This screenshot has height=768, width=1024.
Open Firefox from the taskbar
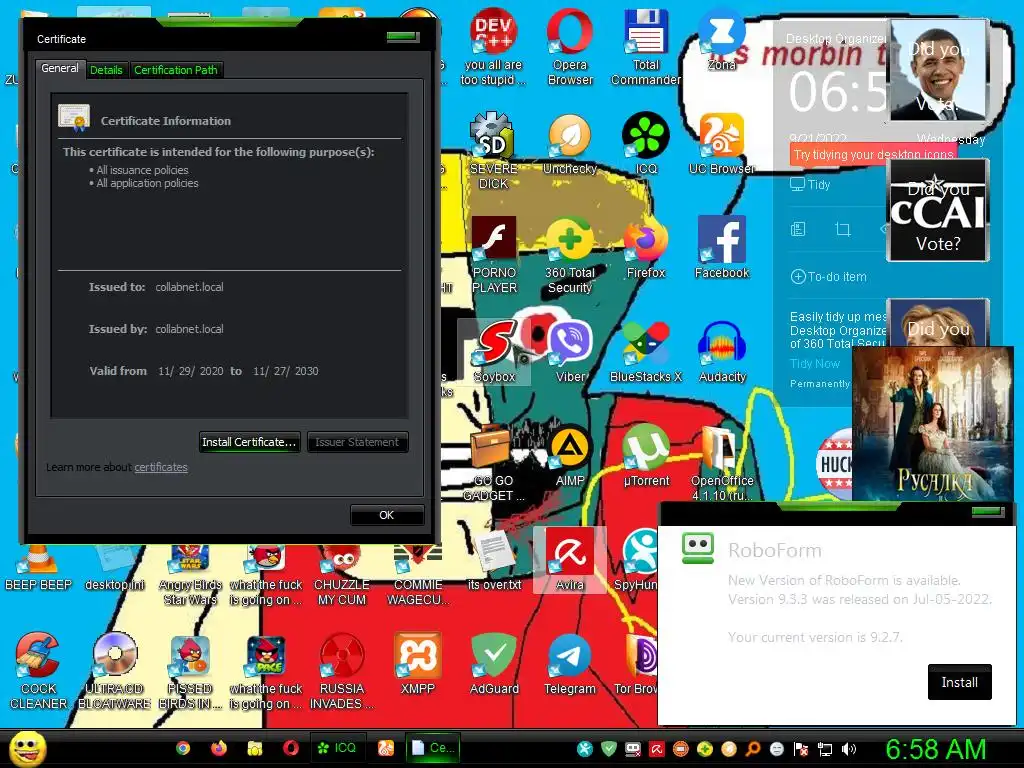click(x=219, y=748)
